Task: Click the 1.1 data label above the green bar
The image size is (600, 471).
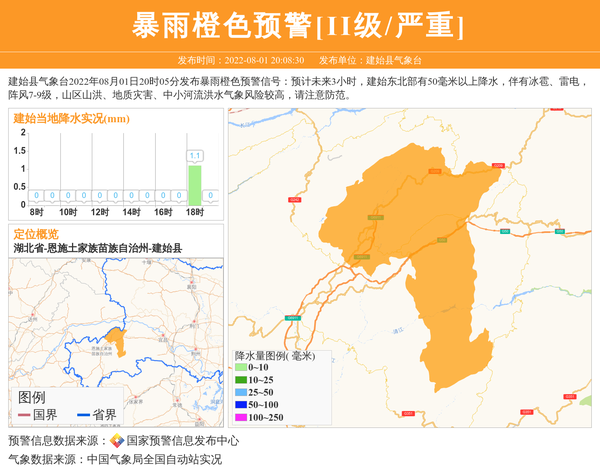Action: (x=195, y=156)
